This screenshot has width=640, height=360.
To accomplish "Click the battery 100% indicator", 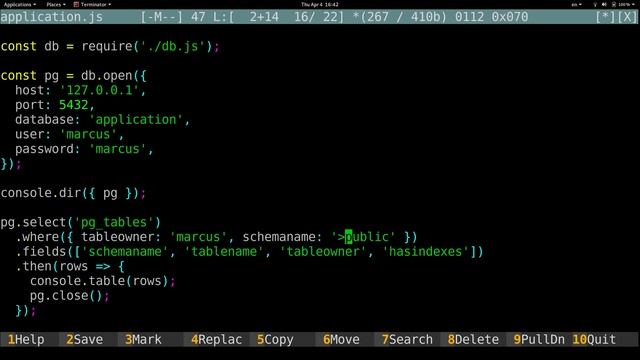I will coord(623,4).
